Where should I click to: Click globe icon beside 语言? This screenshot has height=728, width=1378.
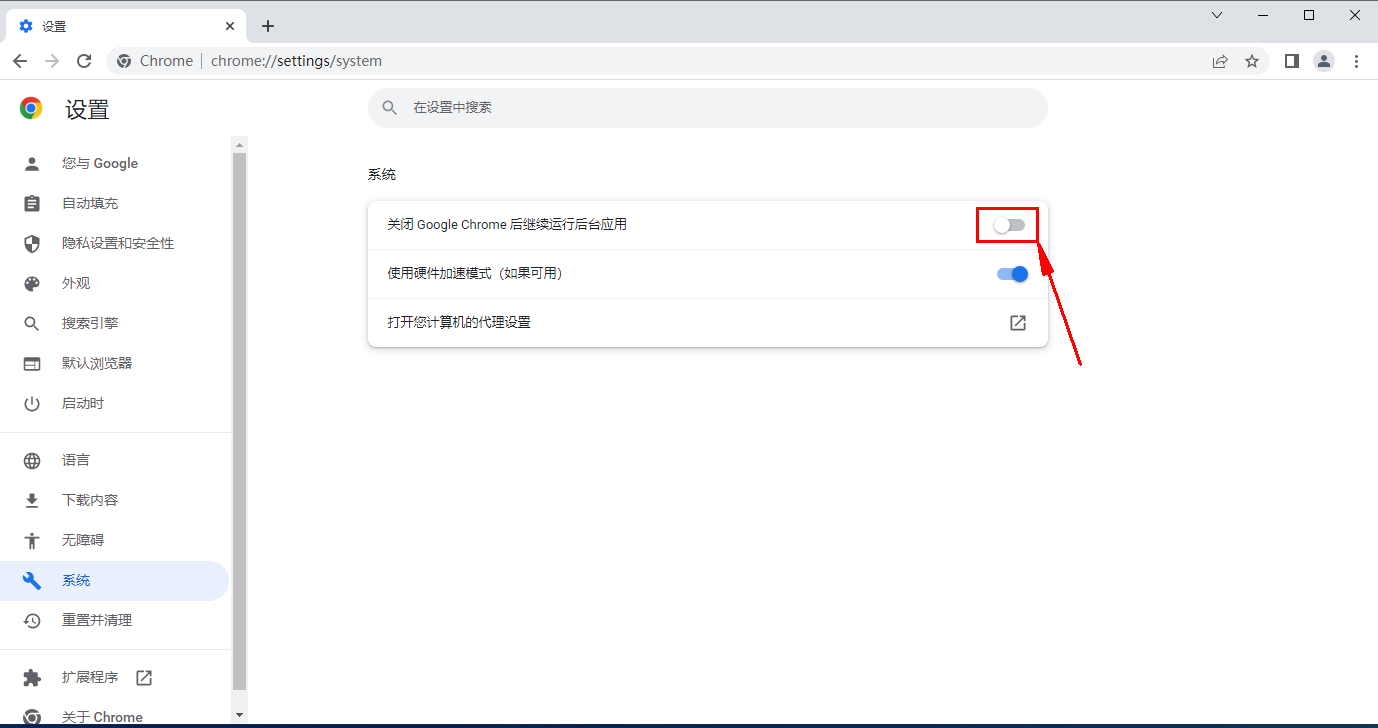[32, 460]
